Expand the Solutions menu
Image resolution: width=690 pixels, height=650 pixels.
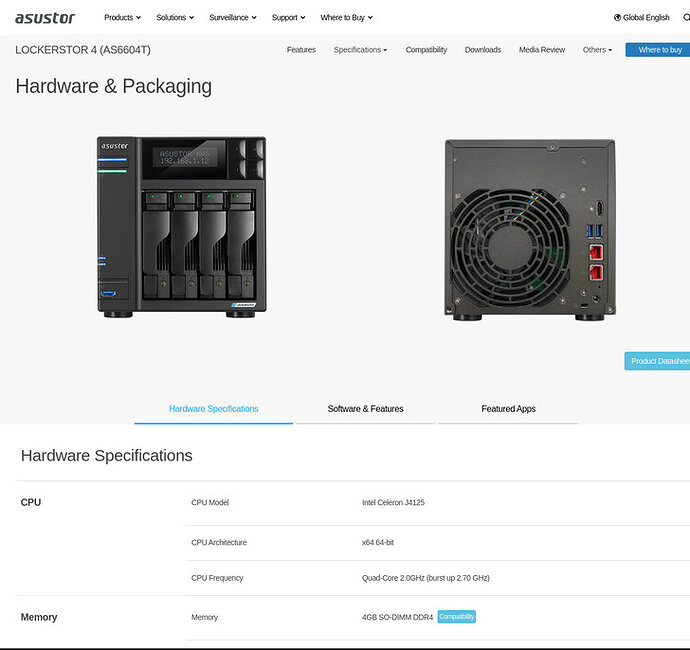point(175,18)
